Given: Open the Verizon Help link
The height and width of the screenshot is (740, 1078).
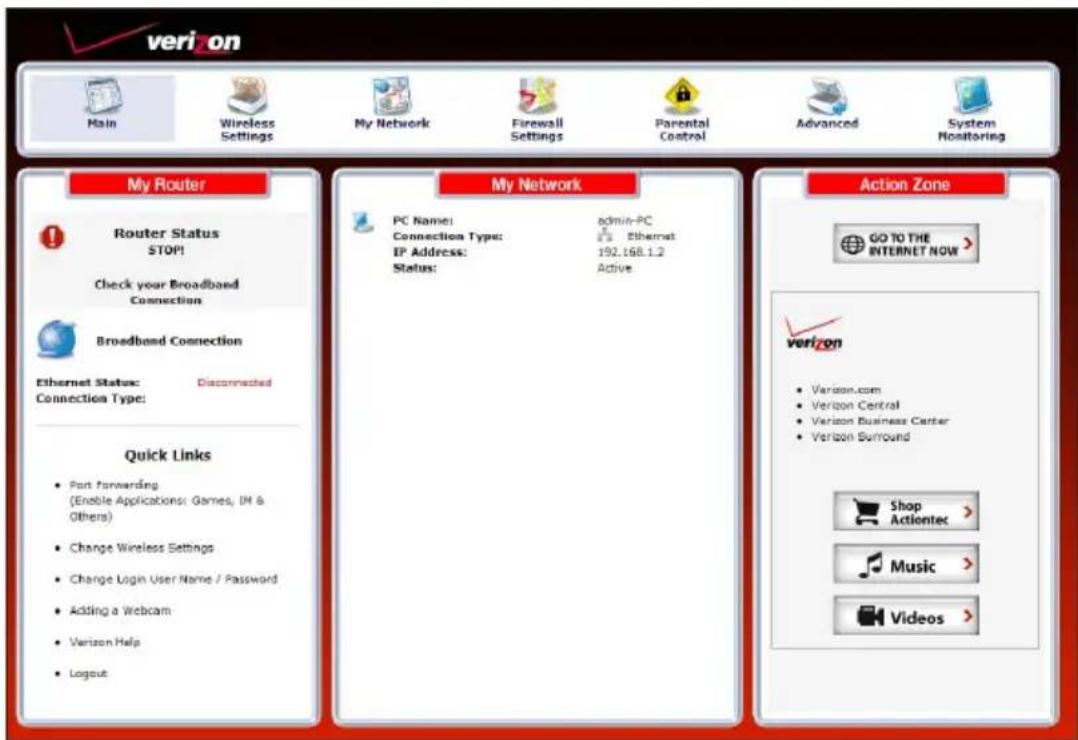Looking at the screenshot, I should tap(104, 642).
